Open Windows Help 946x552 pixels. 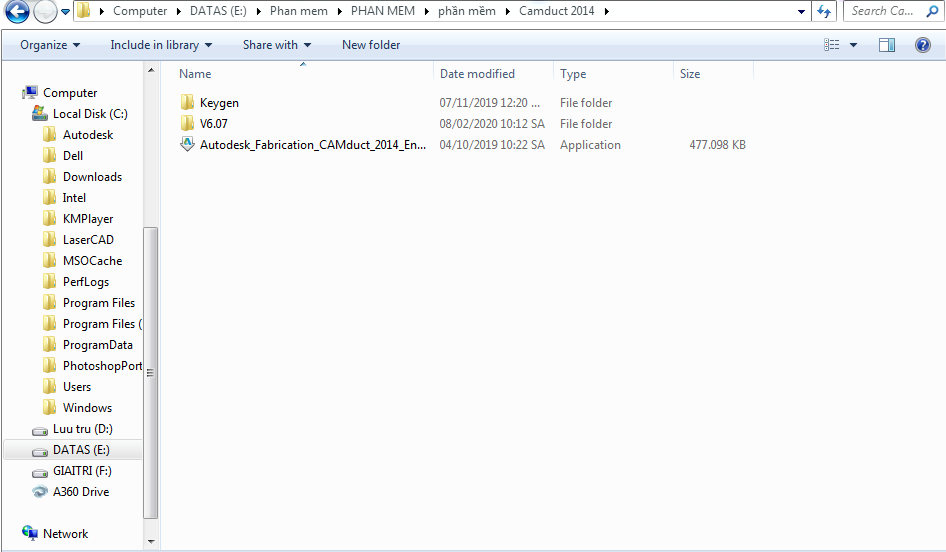922,45
